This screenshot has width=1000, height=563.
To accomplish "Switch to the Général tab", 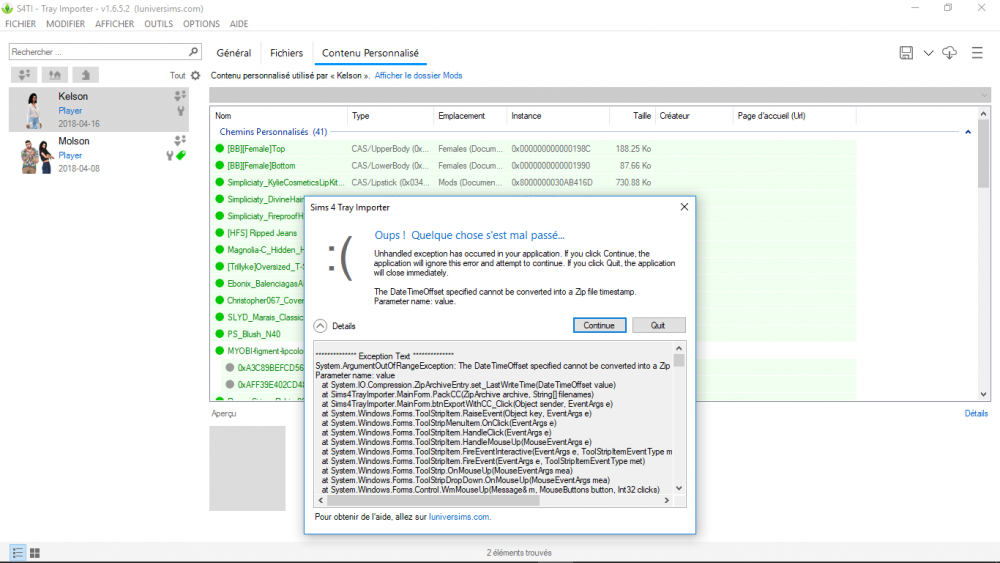I will pos(233,53).
